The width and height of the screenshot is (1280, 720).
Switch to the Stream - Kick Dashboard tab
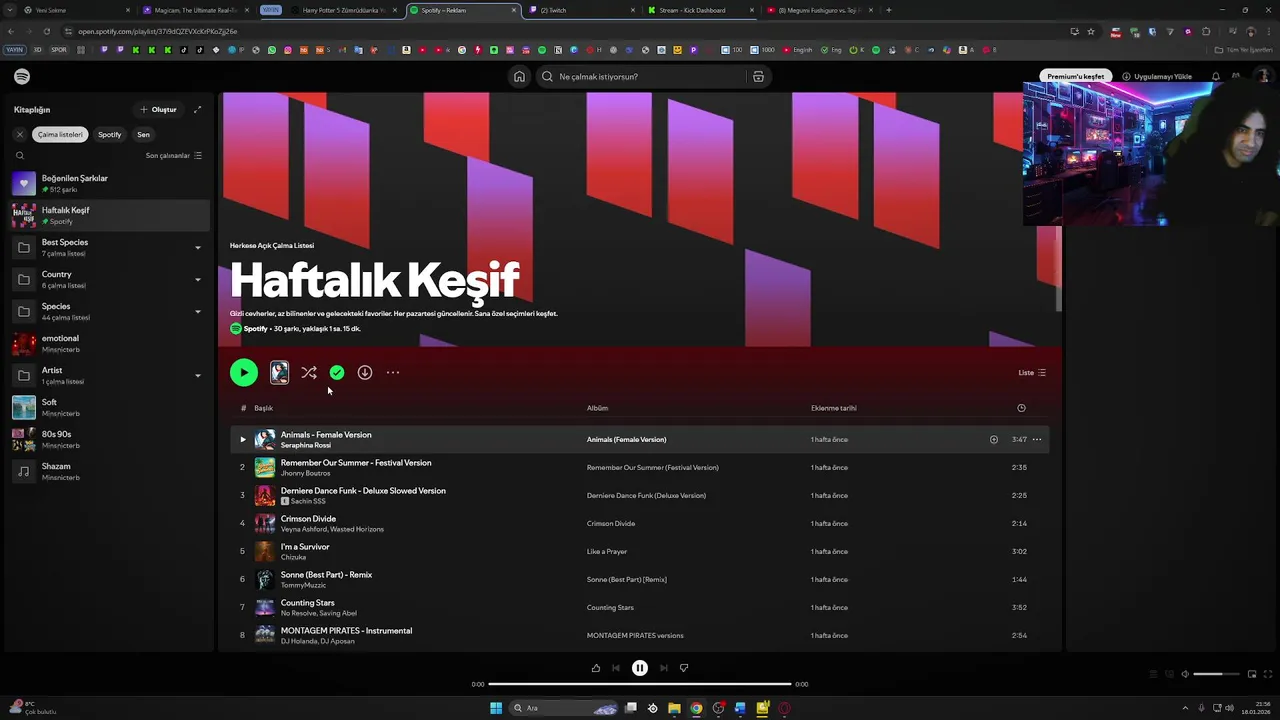pyautogui.click(x=698, y=10)
